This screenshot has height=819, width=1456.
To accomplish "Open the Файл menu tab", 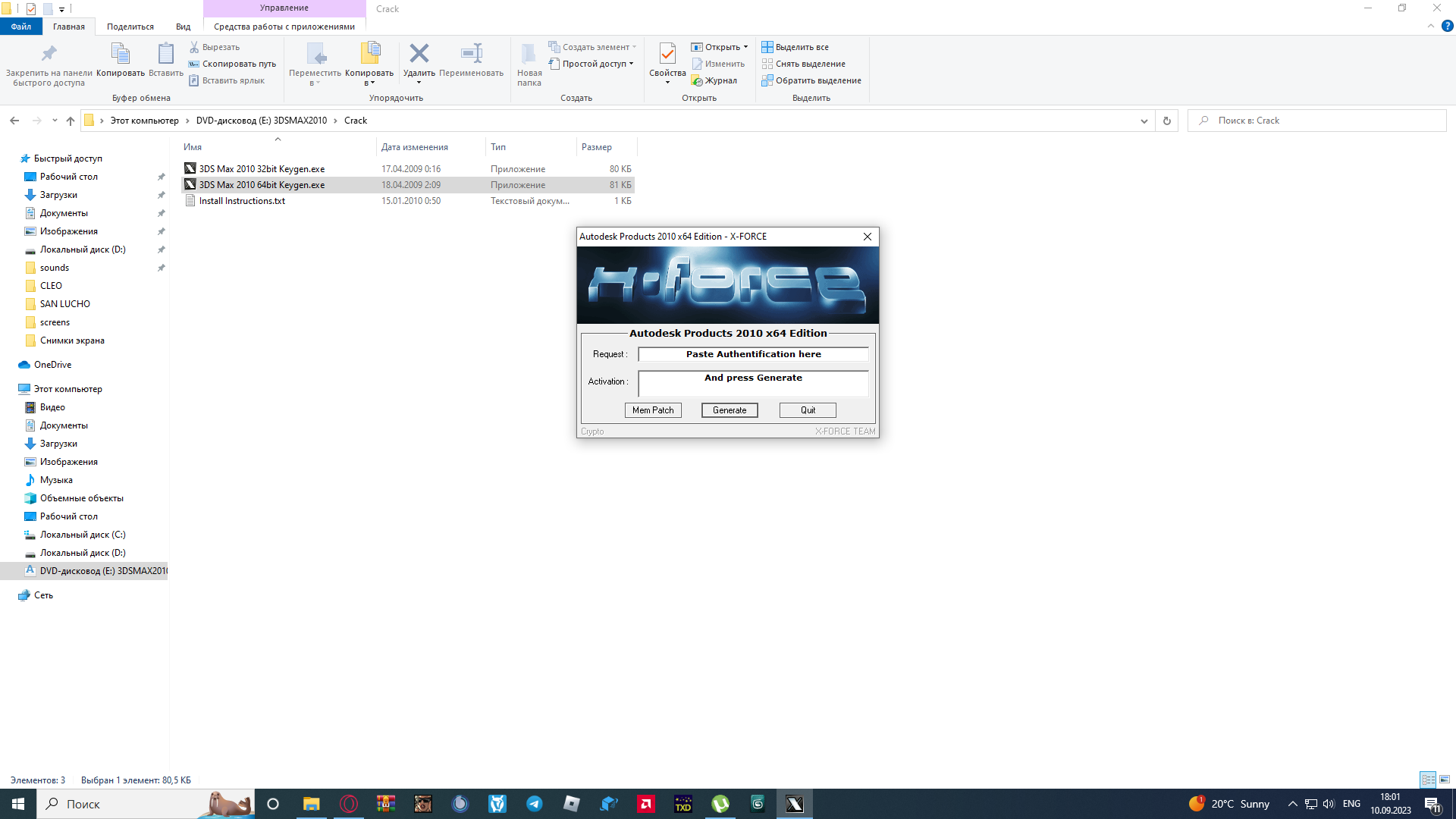I will pyautogui.click(x=21, y=27).
